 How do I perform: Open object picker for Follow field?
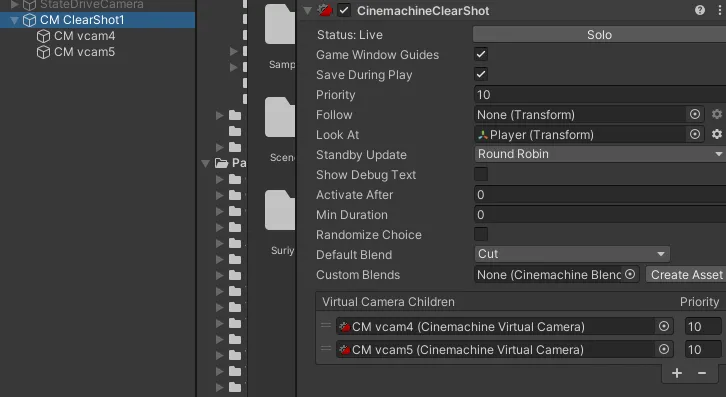coord(695,114)
